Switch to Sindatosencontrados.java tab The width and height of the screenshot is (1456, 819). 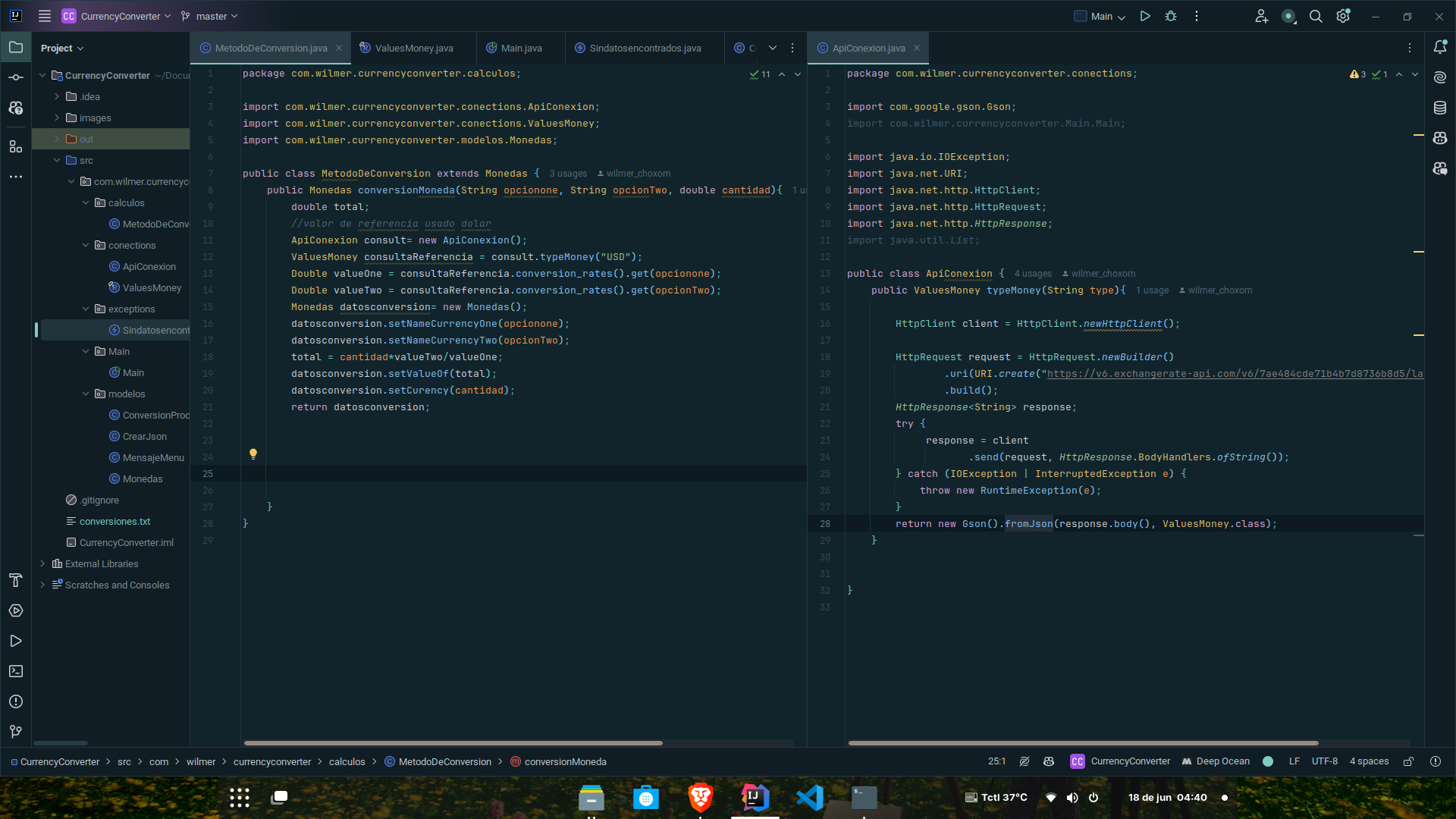click(x=645, y=48)
